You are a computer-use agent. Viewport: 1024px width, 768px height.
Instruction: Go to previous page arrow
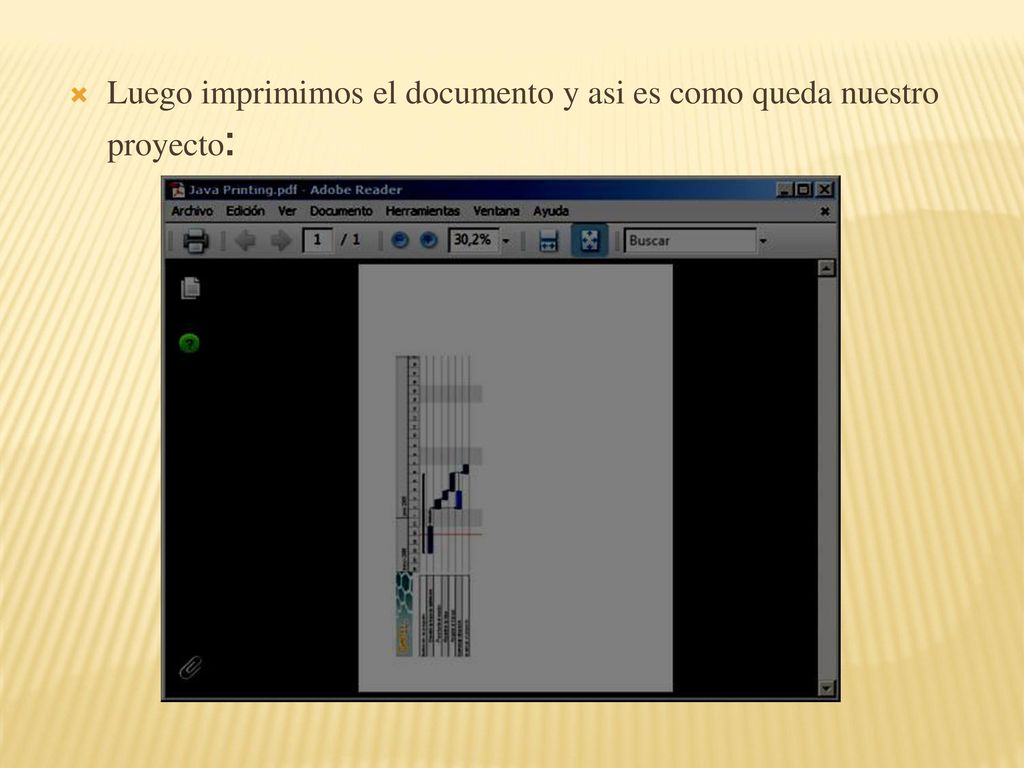click(245, 240)
